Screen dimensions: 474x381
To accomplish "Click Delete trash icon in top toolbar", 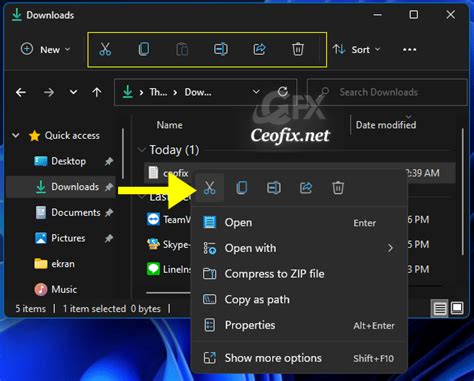I will (298, 49).
